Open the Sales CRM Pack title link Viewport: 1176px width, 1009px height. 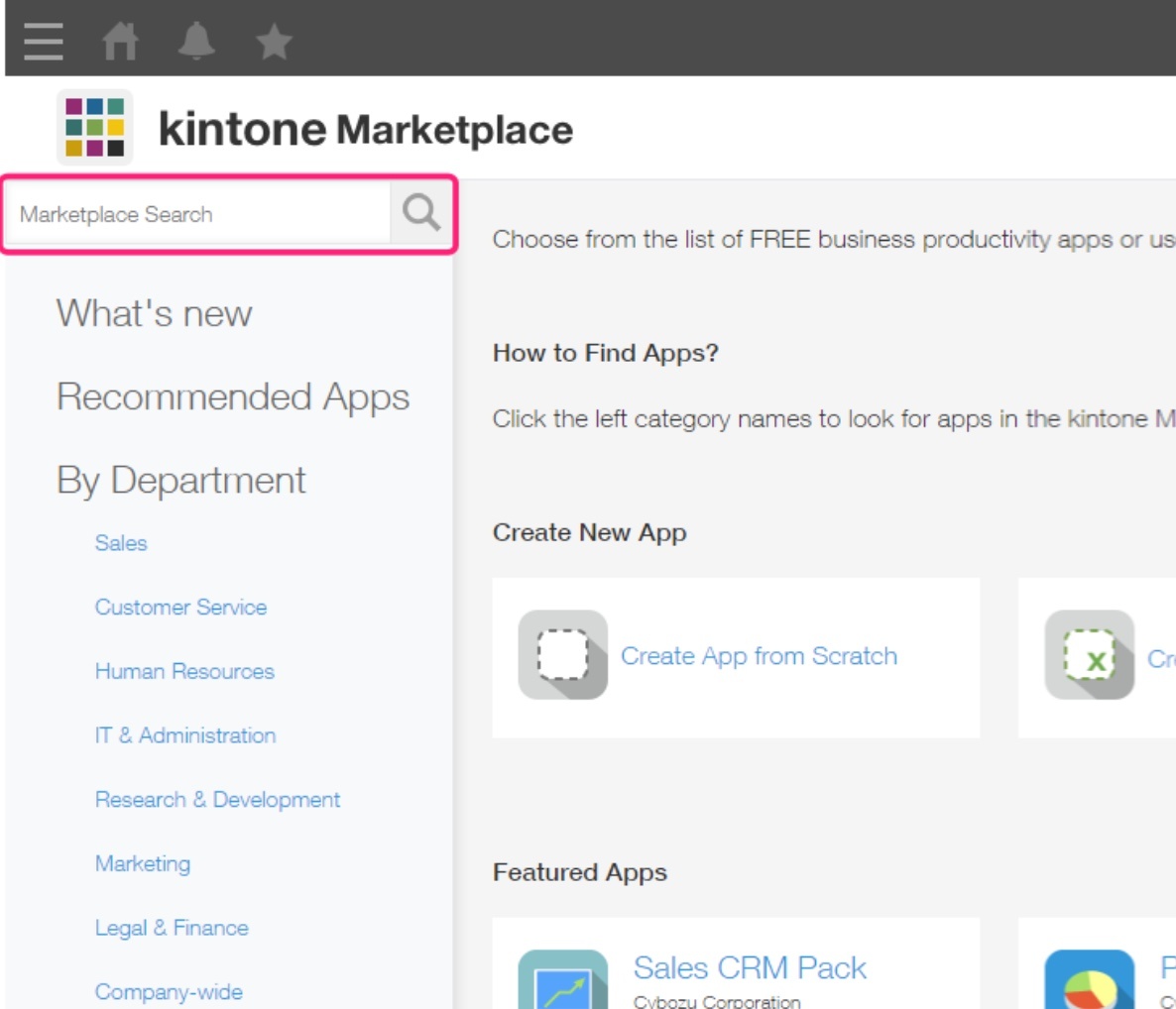[750, 967]
